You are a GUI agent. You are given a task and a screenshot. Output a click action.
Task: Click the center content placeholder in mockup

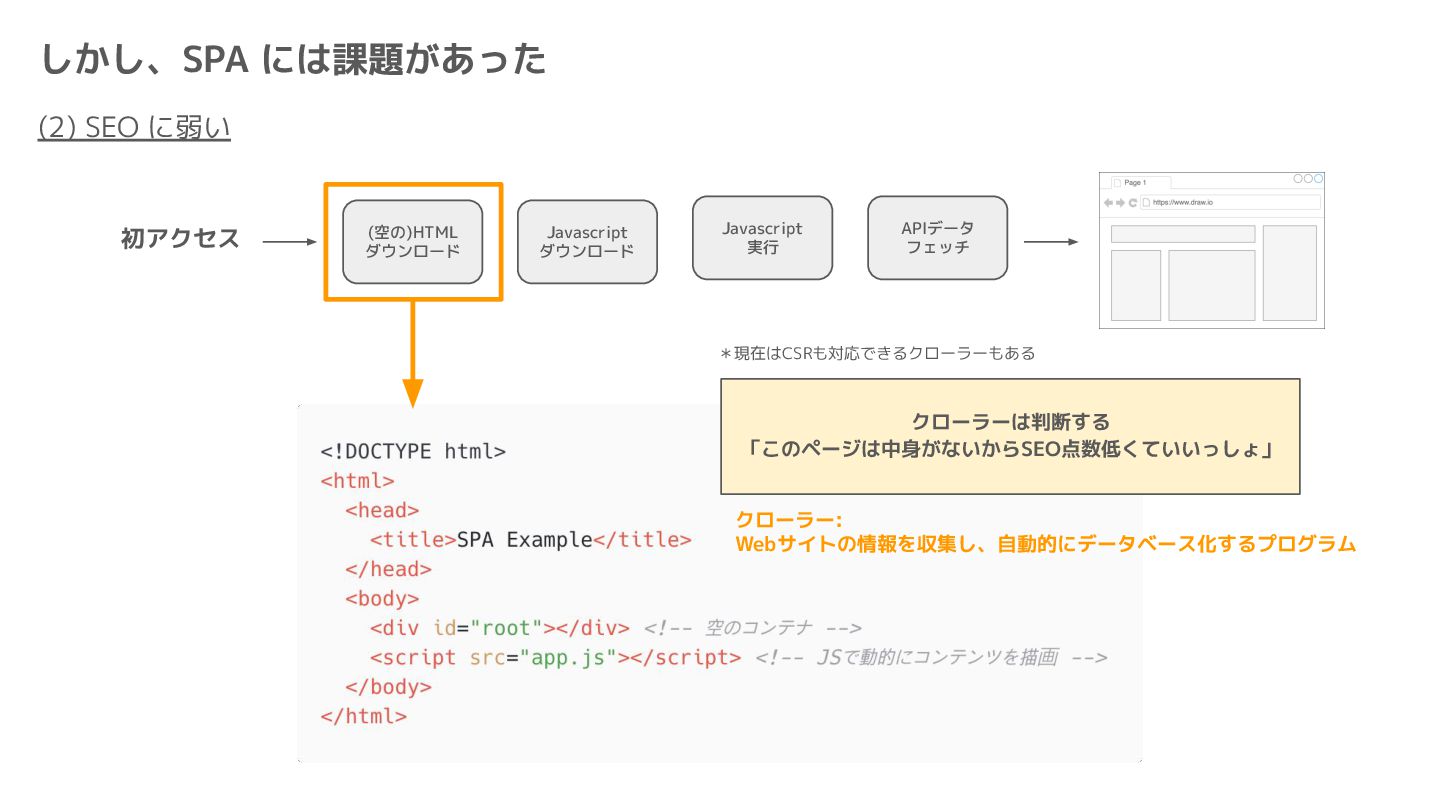coord(1212,285)
